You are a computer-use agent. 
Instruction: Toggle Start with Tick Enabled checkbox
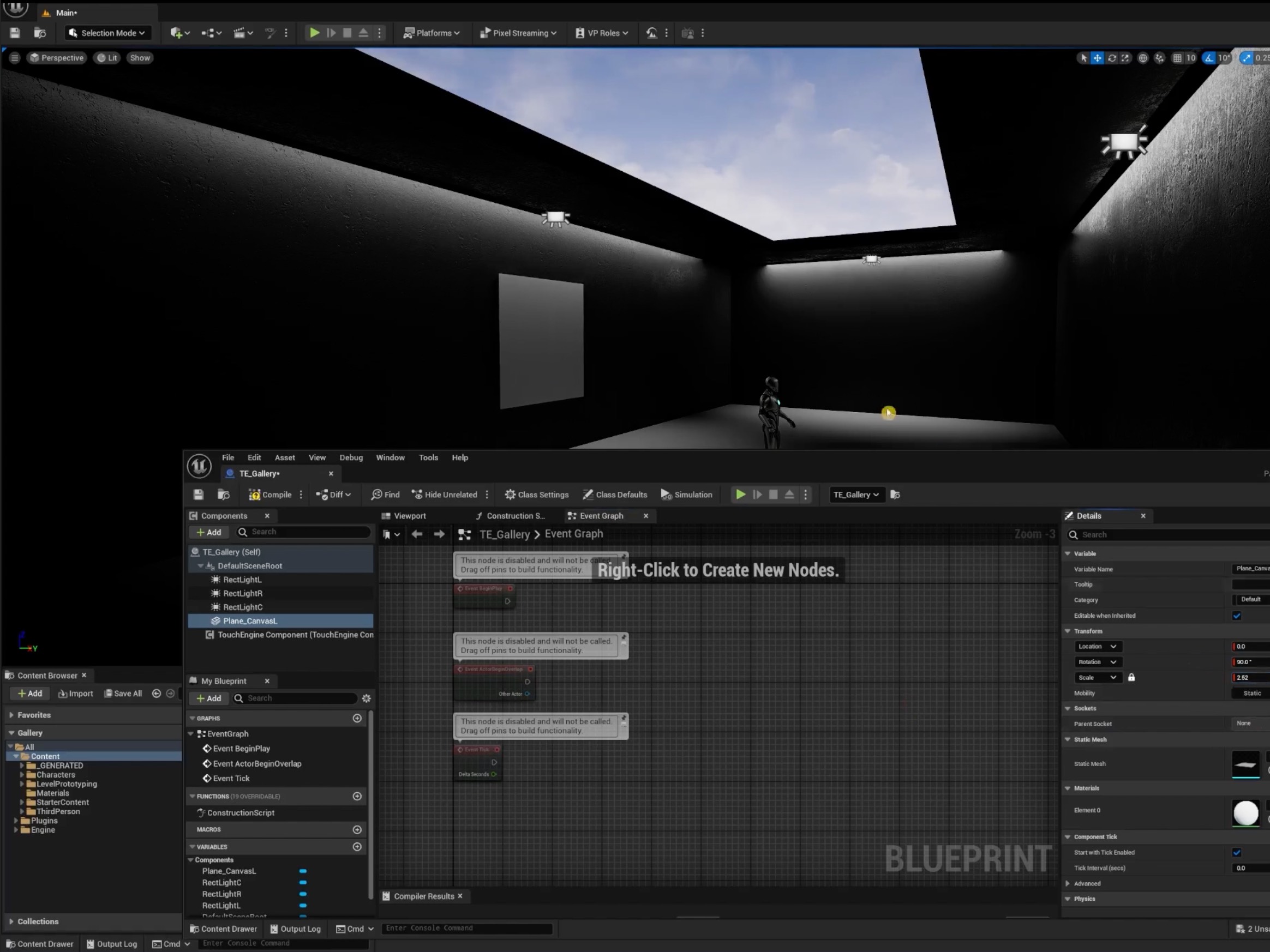coord(1237,853)
